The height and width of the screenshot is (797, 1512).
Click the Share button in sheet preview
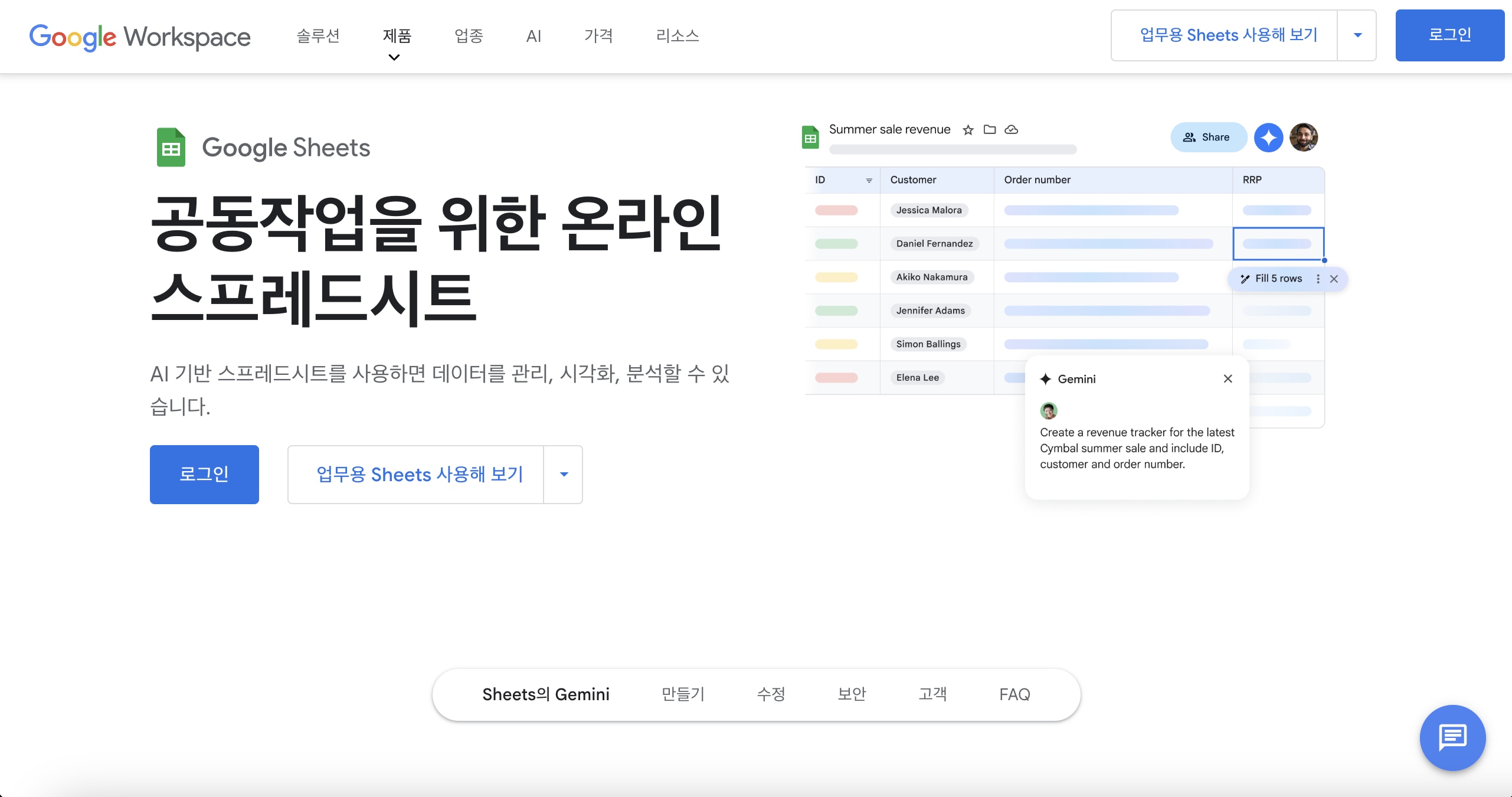(1208, 138)
